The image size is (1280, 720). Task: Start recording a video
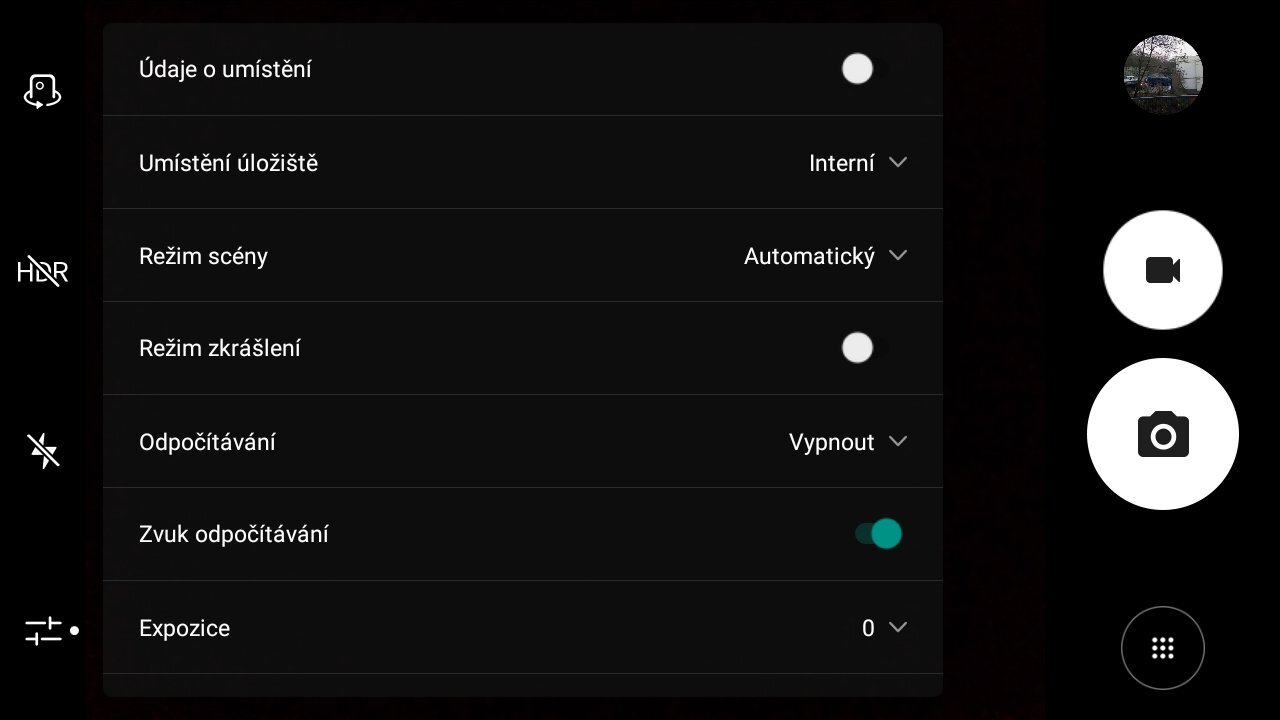click(1162, 269)
